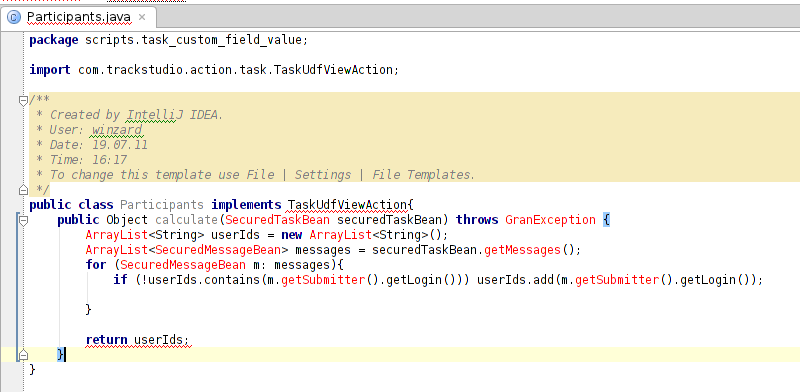The width and height of the screenshot is (800, 392).
Task: Click the if keyword
Action: point(120,280)
